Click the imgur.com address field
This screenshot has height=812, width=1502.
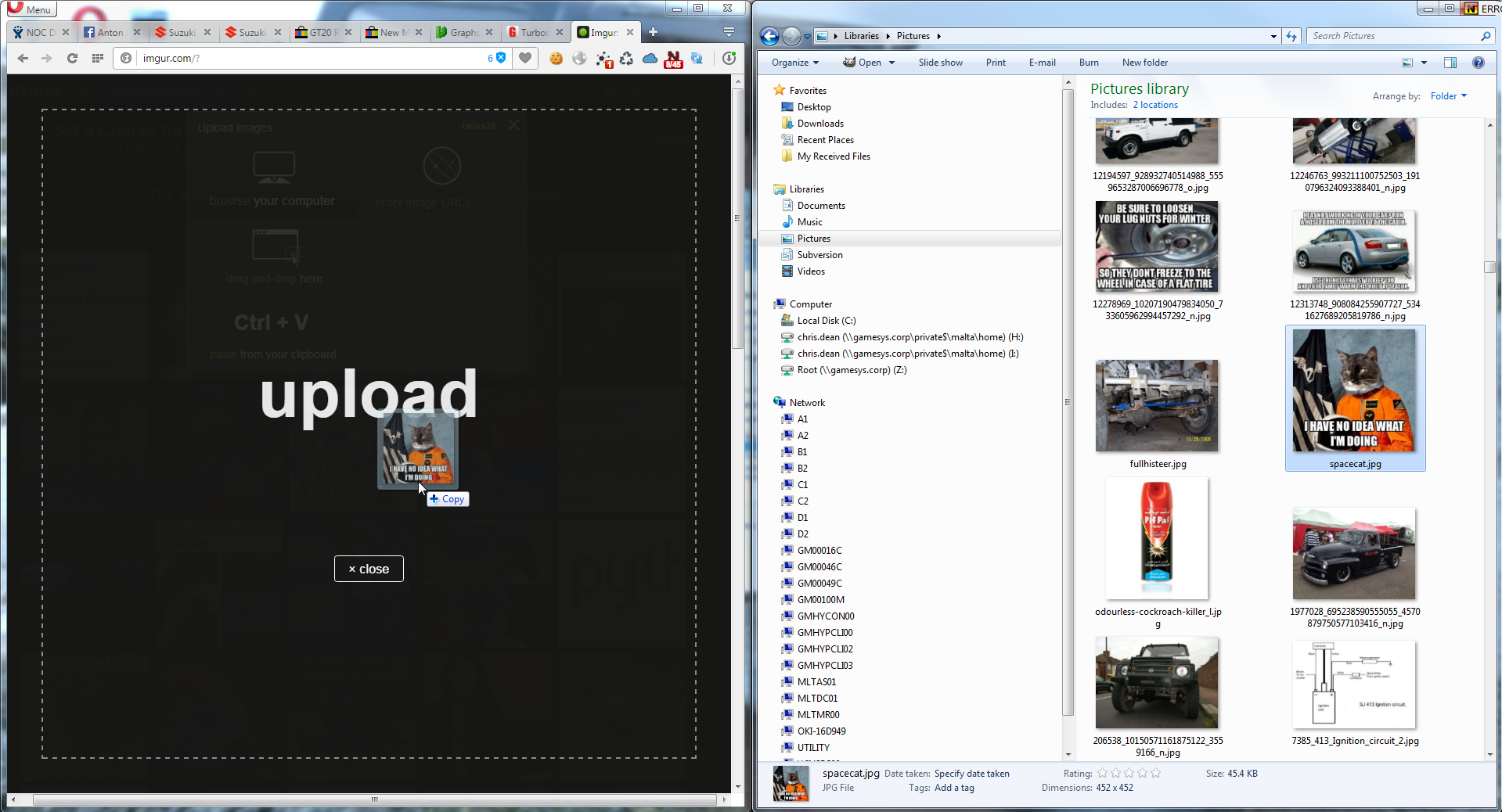(x=309, y=58)
